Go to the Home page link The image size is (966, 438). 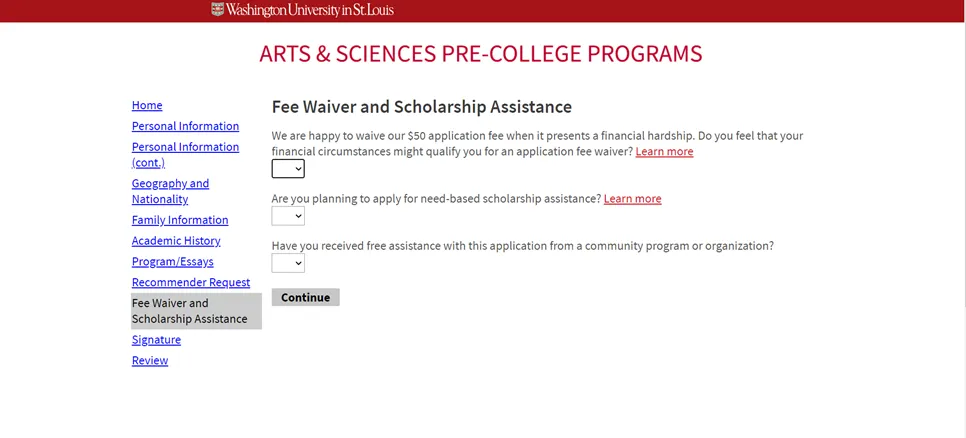click(x=147, y=106)
